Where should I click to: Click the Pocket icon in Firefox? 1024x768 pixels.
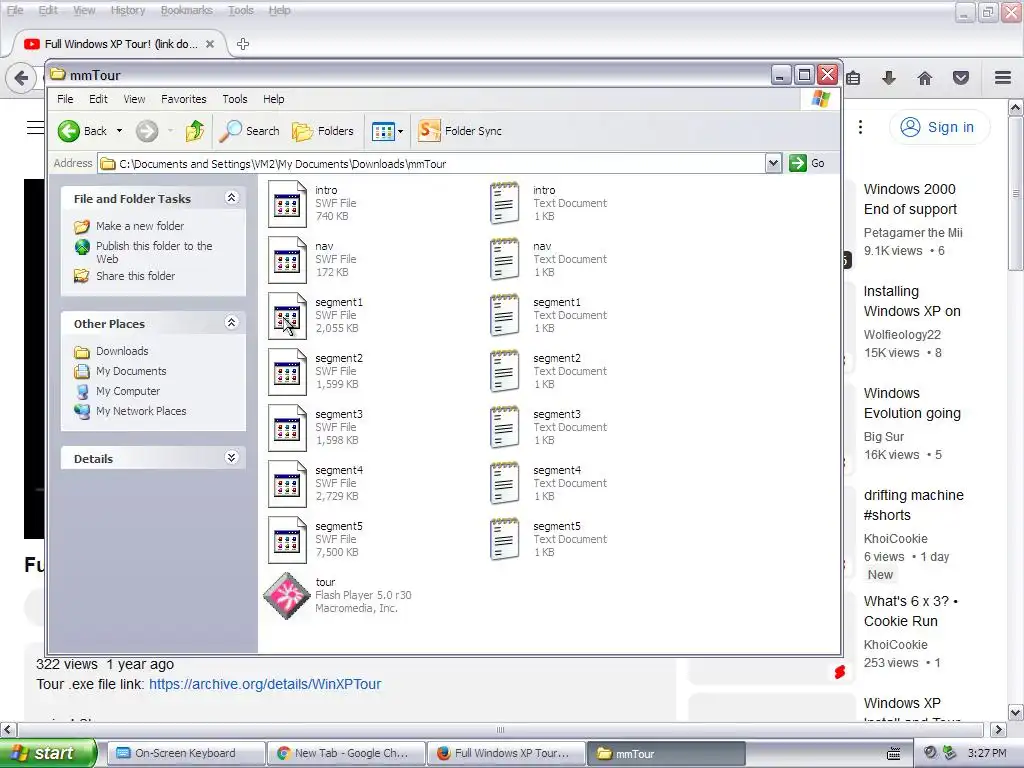tap(961, 78)
